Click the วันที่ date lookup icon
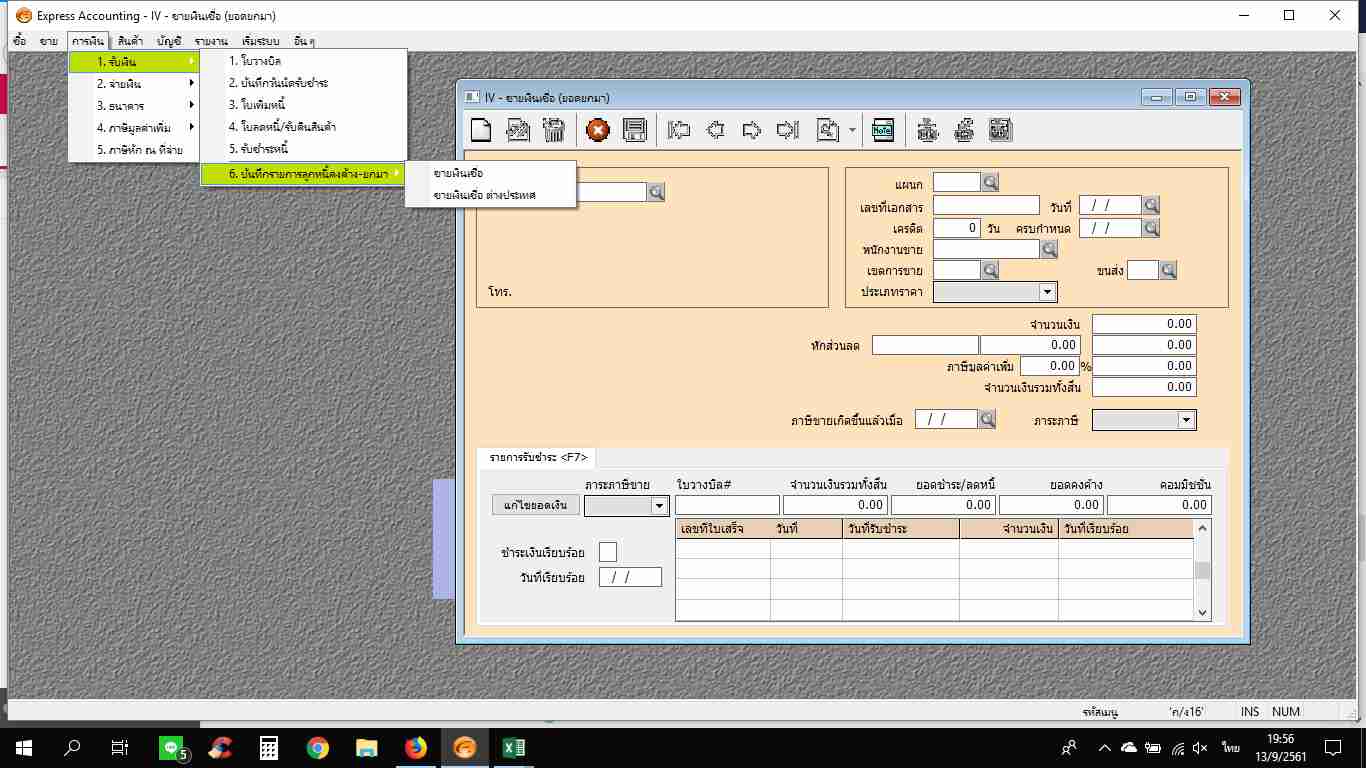 pyautogui.click(x=1151, y=205)
